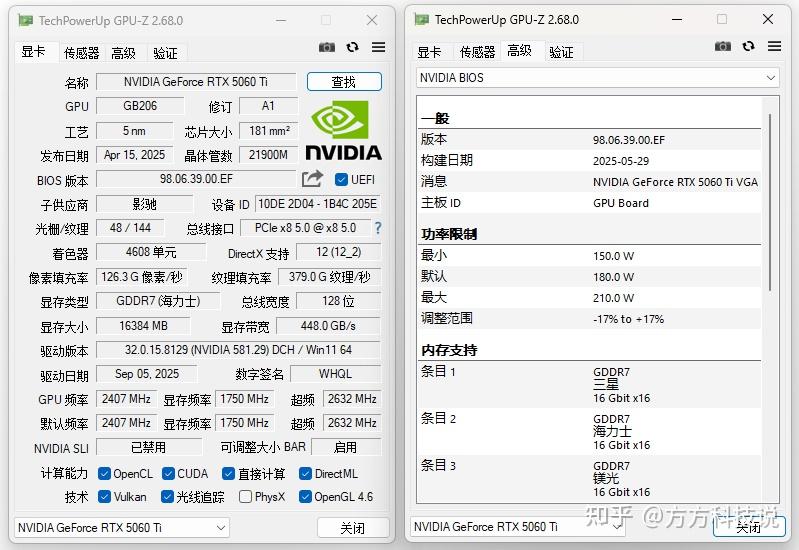Switch to 验证 tab in right window
The image size is (799, 550).
562,52
